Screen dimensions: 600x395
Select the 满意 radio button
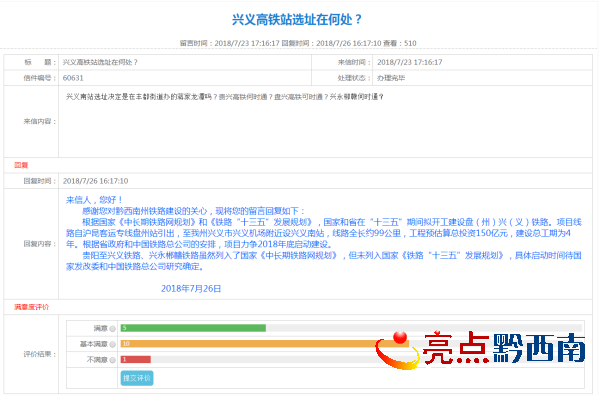112,329
